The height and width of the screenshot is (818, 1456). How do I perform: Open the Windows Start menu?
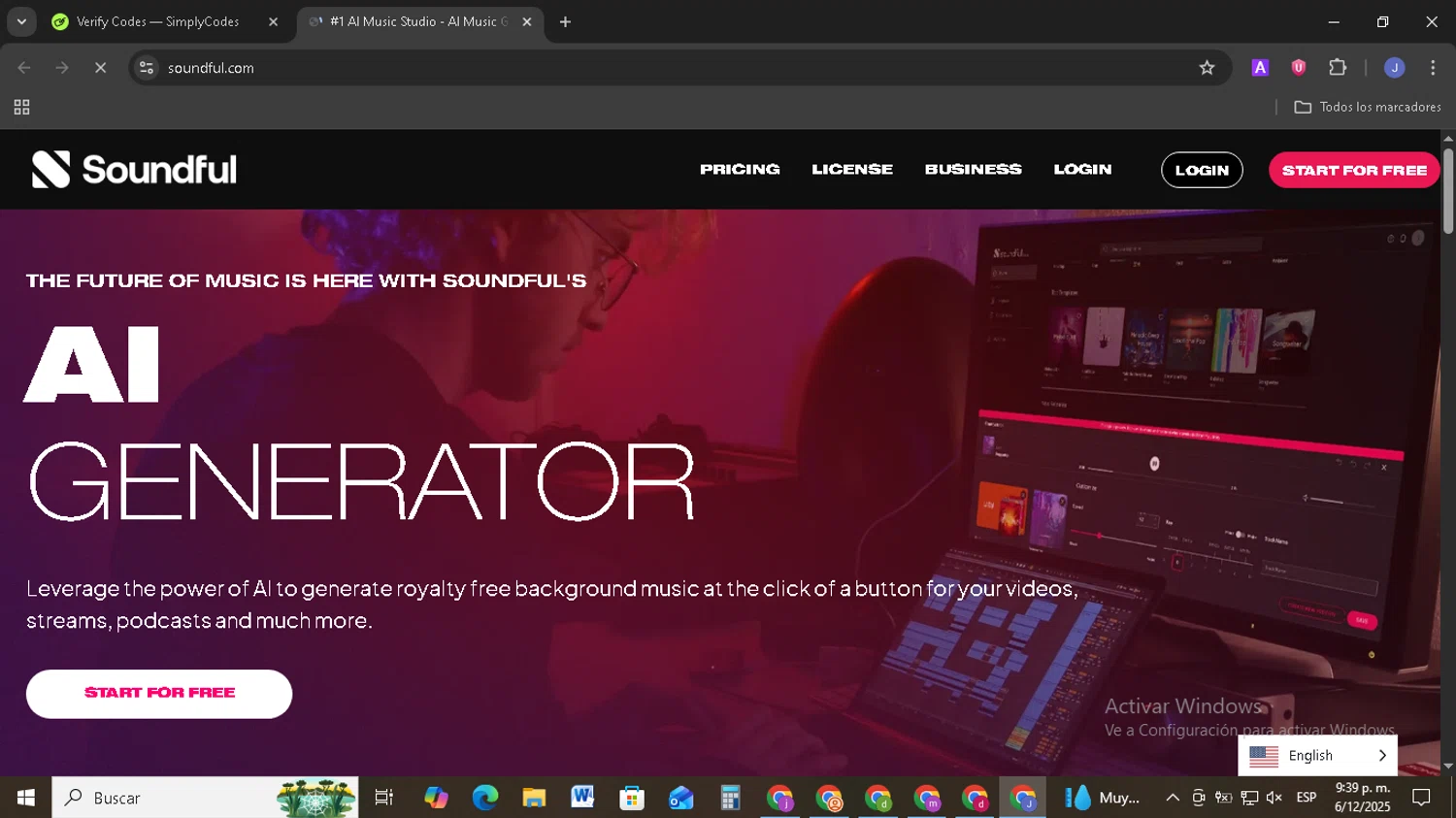click(x=26, y=798)
